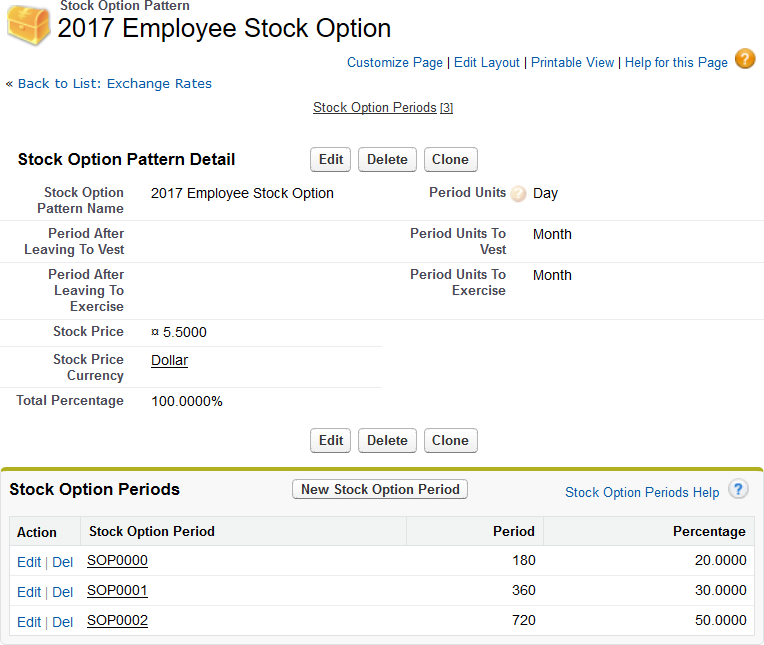Click the Percentage column header
Image resolution: width=764 pixels, height=645 pixels.
point(709,531)
